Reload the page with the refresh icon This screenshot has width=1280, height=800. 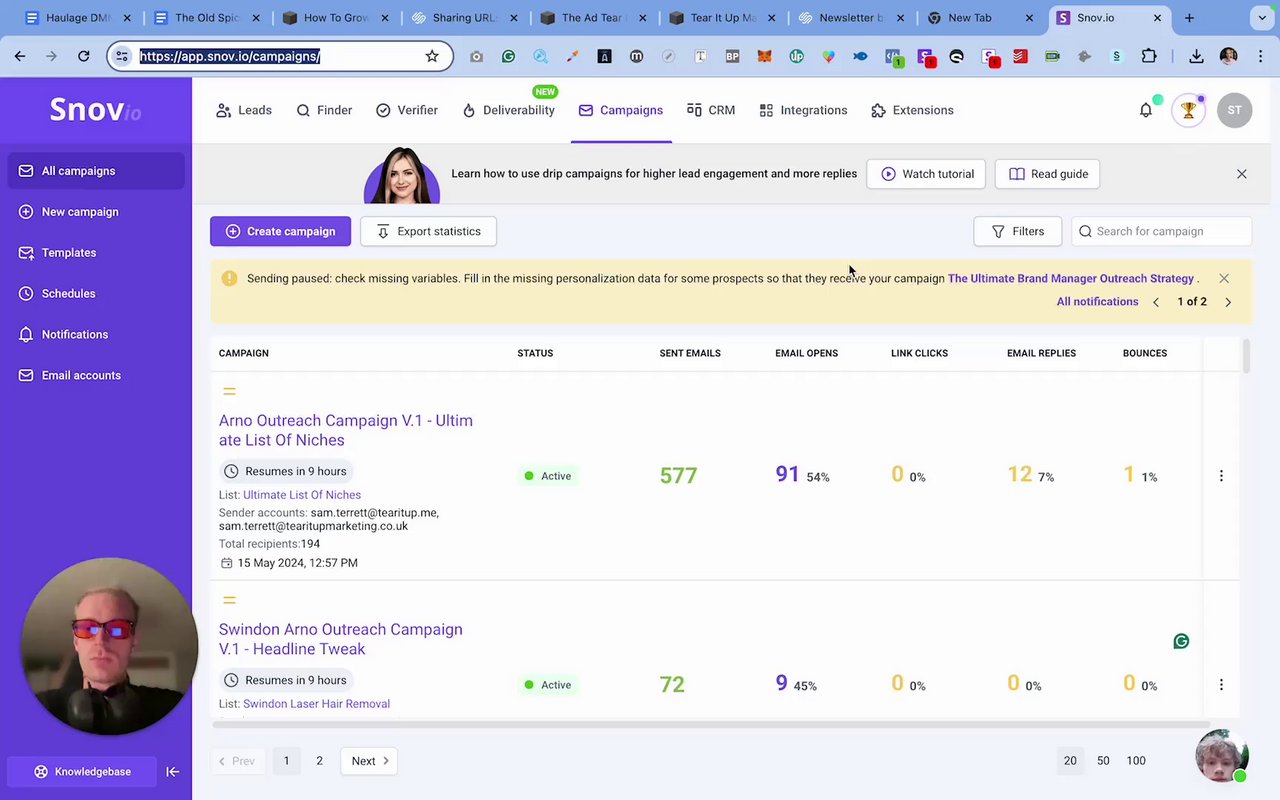point(84,56)
